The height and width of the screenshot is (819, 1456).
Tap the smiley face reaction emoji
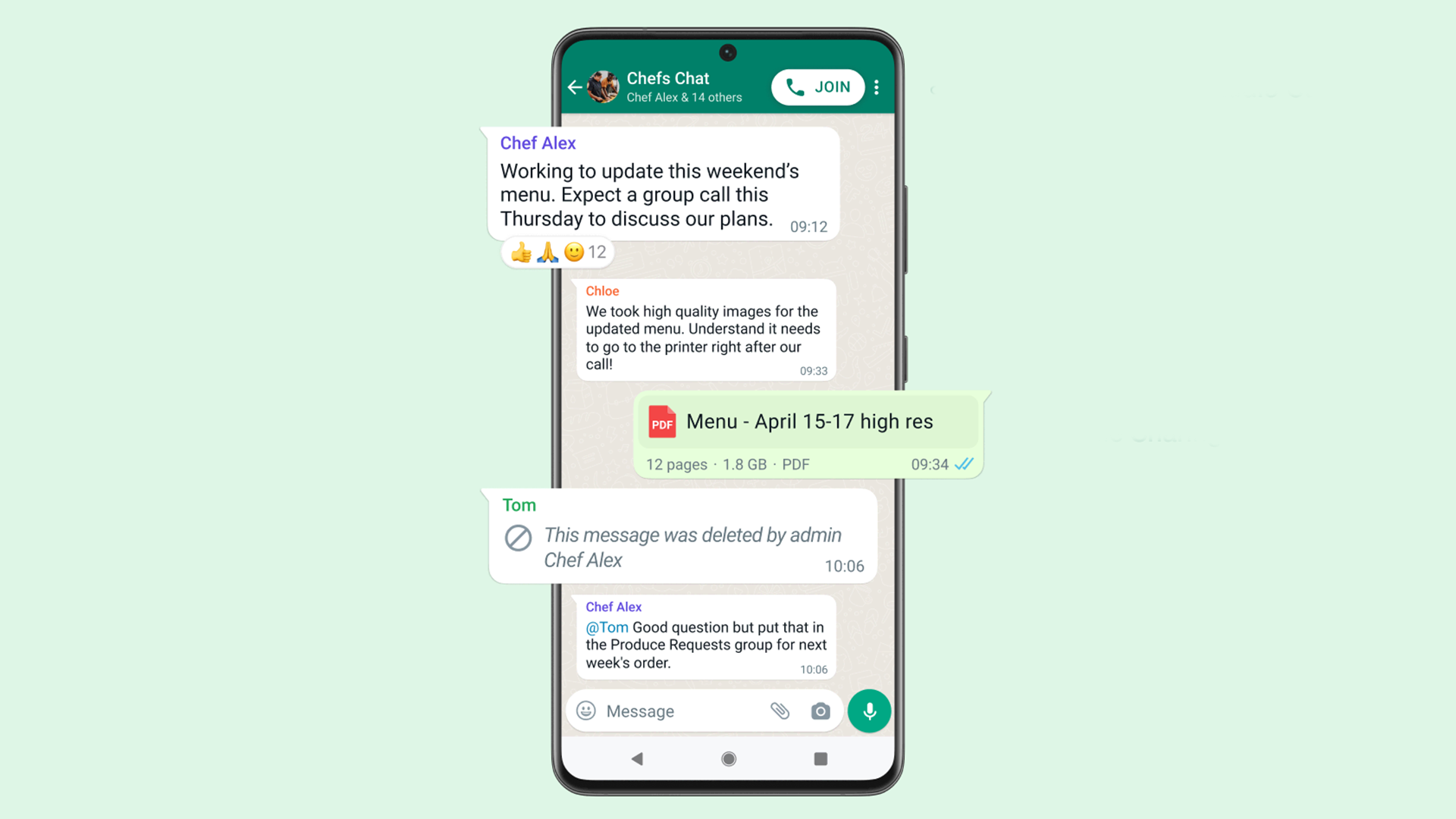(x=571, y=252)
